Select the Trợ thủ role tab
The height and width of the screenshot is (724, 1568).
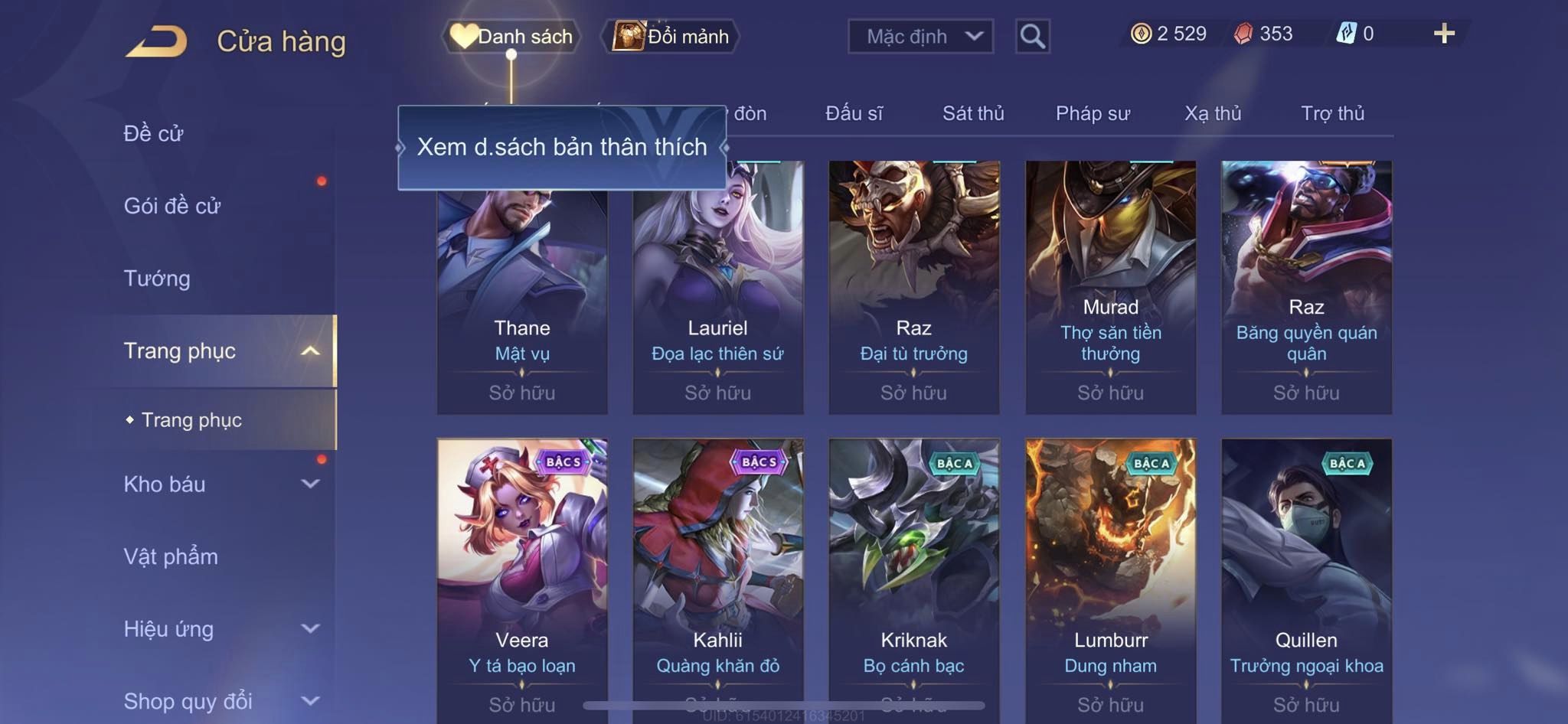pos(1332,113)
